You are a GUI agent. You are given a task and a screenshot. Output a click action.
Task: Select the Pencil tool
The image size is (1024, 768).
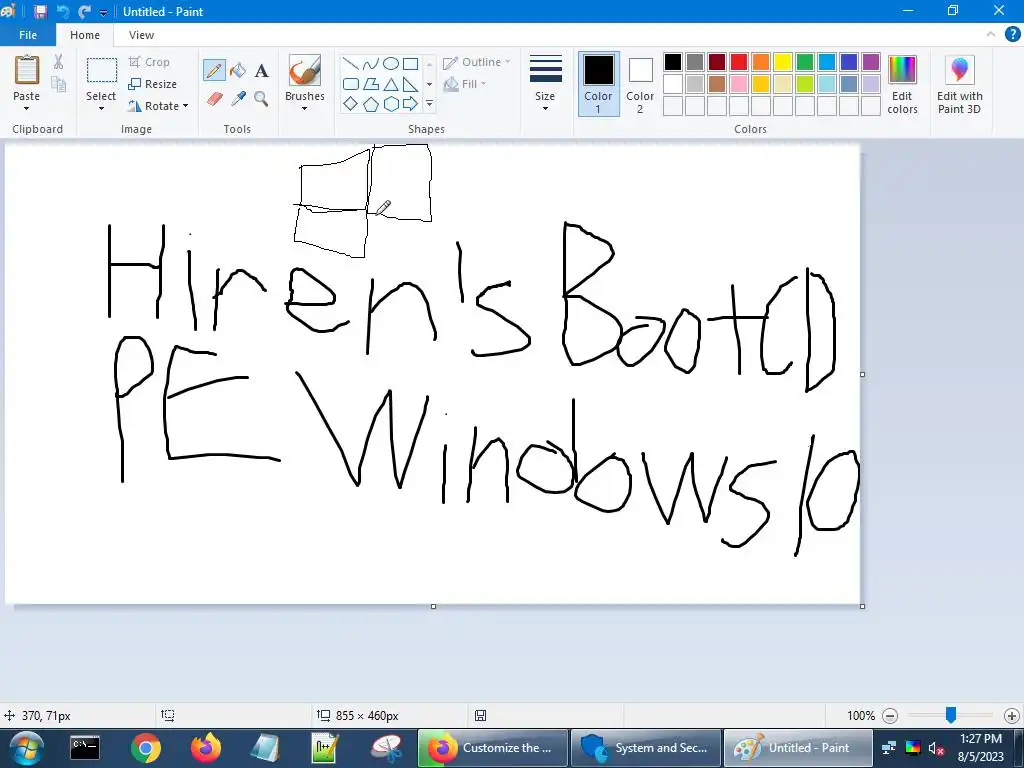click(214, 70)
